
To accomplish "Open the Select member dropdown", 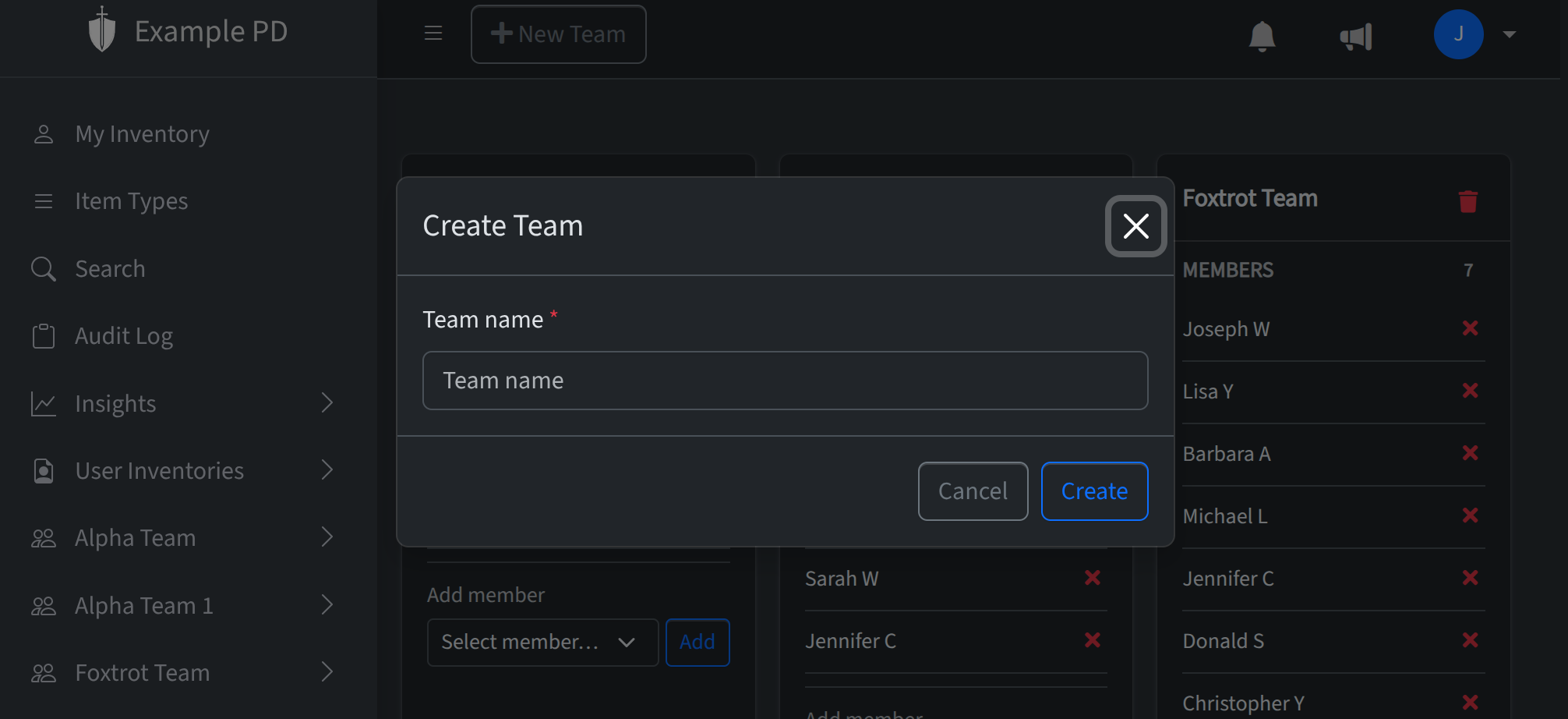I will (x=542, y=642).
